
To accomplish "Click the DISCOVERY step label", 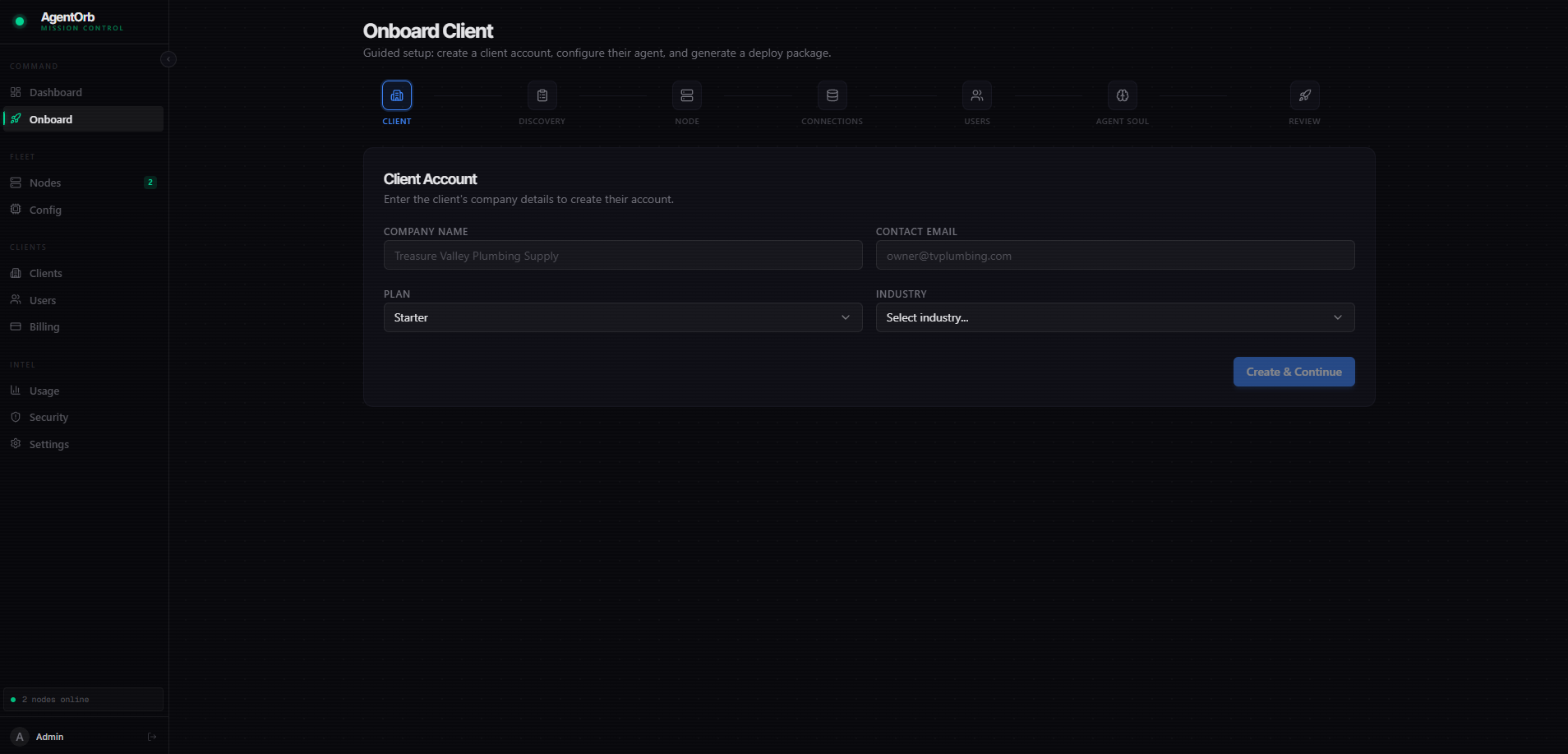I will [x=542, y=122].
